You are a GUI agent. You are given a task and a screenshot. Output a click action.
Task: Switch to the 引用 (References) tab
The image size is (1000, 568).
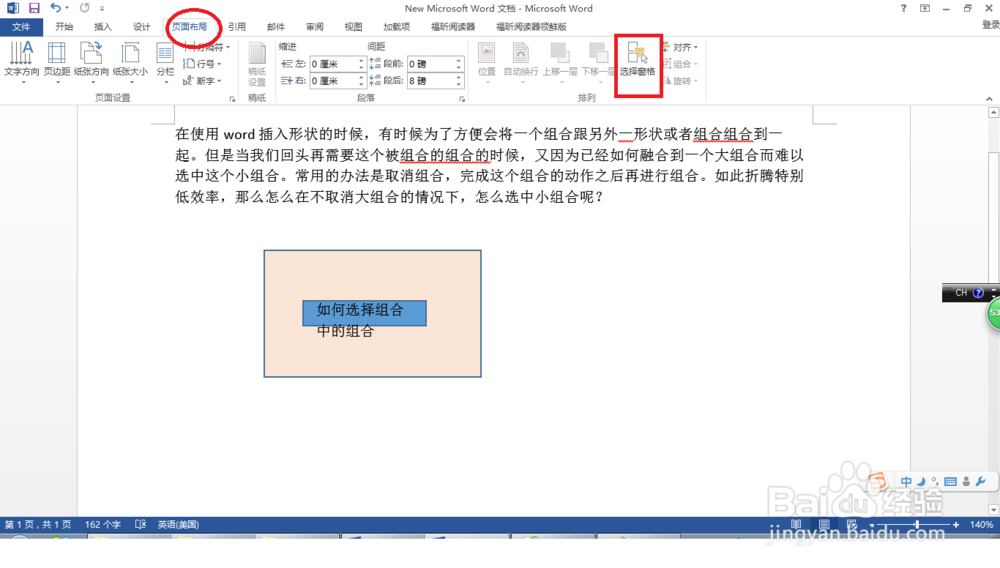237,27
